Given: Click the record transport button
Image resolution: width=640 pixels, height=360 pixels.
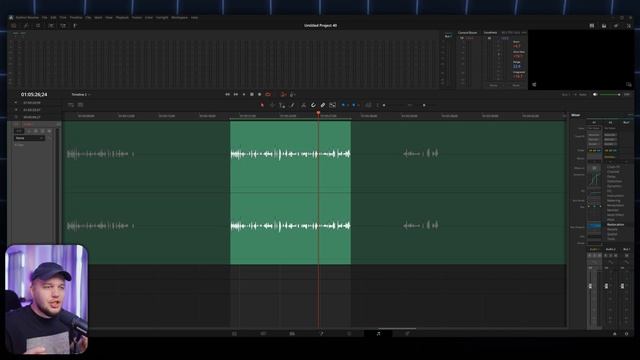Looking at the screenshot, I should coord(260,94).
